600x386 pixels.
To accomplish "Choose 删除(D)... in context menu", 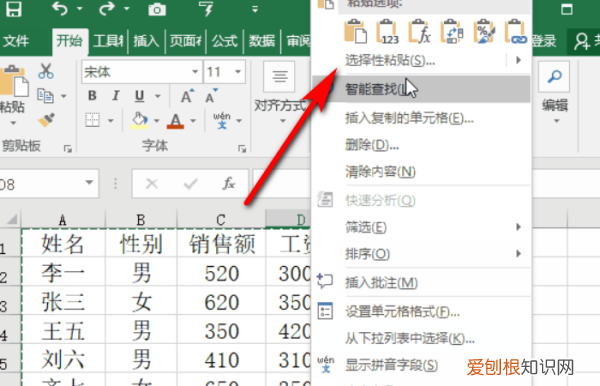I will coord(421,145).
